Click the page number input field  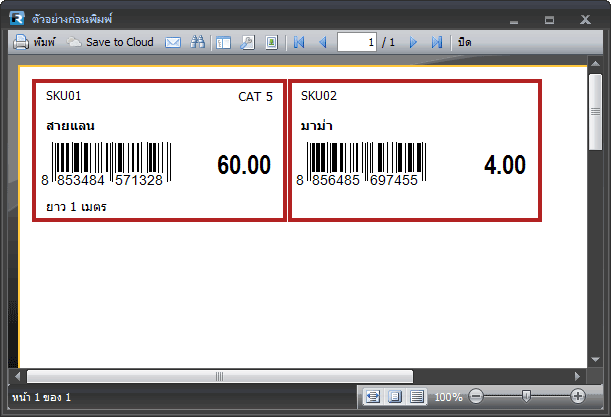click(x=355, y=43)
